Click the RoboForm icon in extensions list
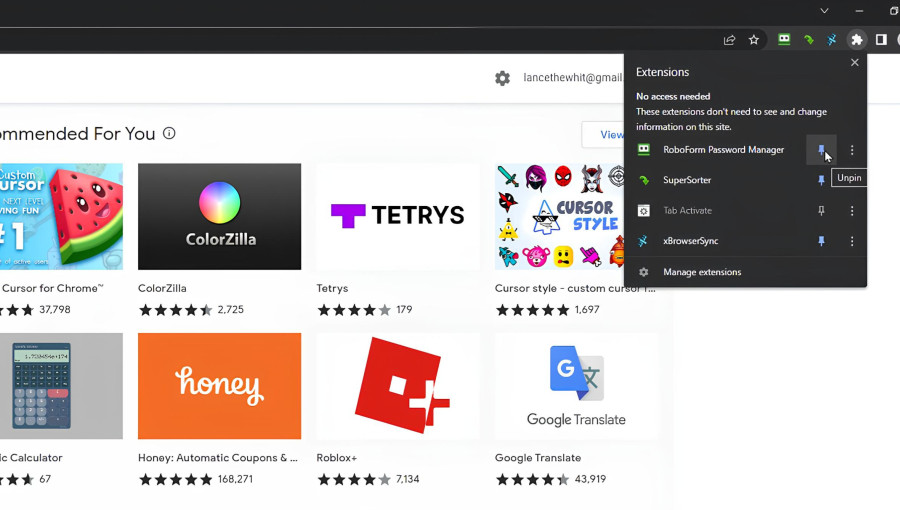900x510 pixels. (x=643, y=150)
